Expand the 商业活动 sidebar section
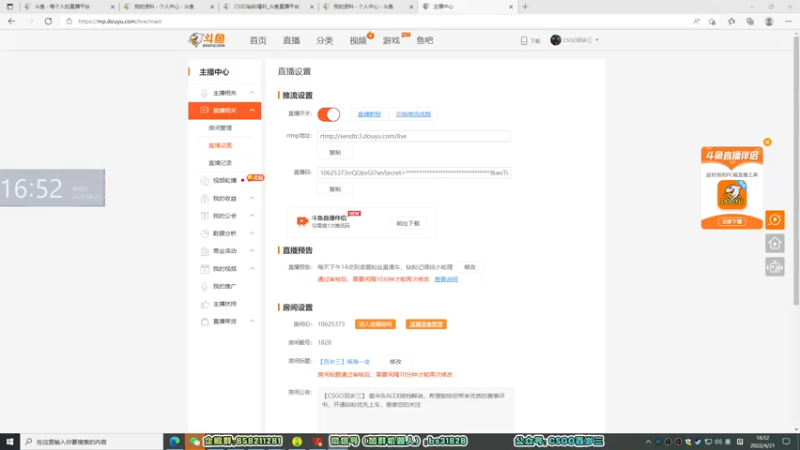The image size is (800, 450). (x=252, y=251)
